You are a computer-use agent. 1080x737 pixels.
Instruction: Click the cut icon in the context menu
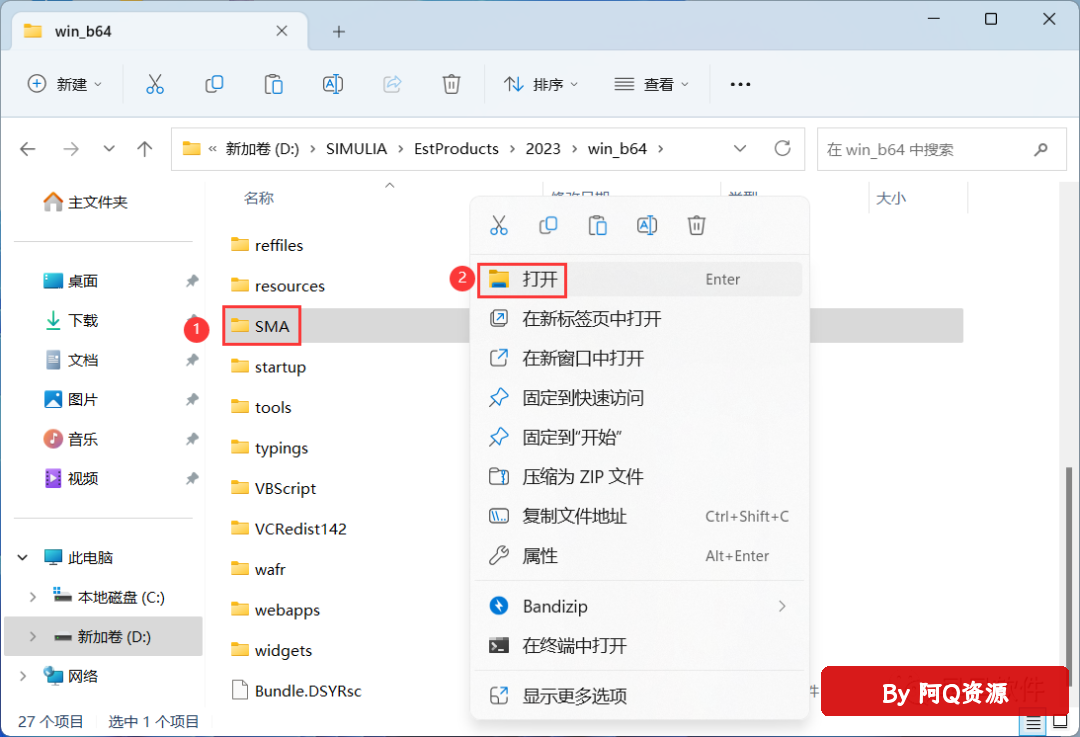(499, 225)
